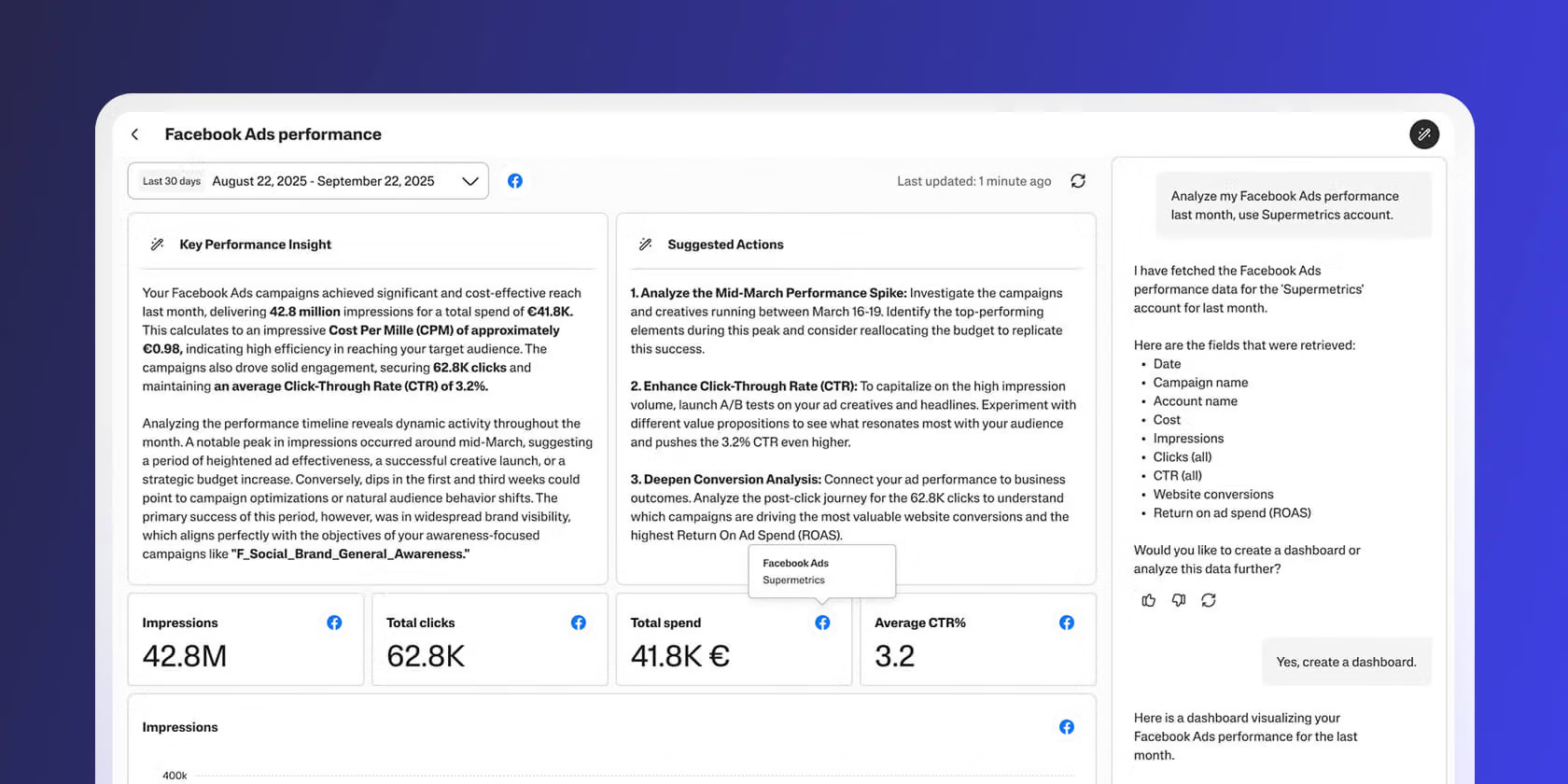Click Facebook source icon on Total spend card
Image resolution: width=1568 pixels, height=784 pixels.
(822, 623)
